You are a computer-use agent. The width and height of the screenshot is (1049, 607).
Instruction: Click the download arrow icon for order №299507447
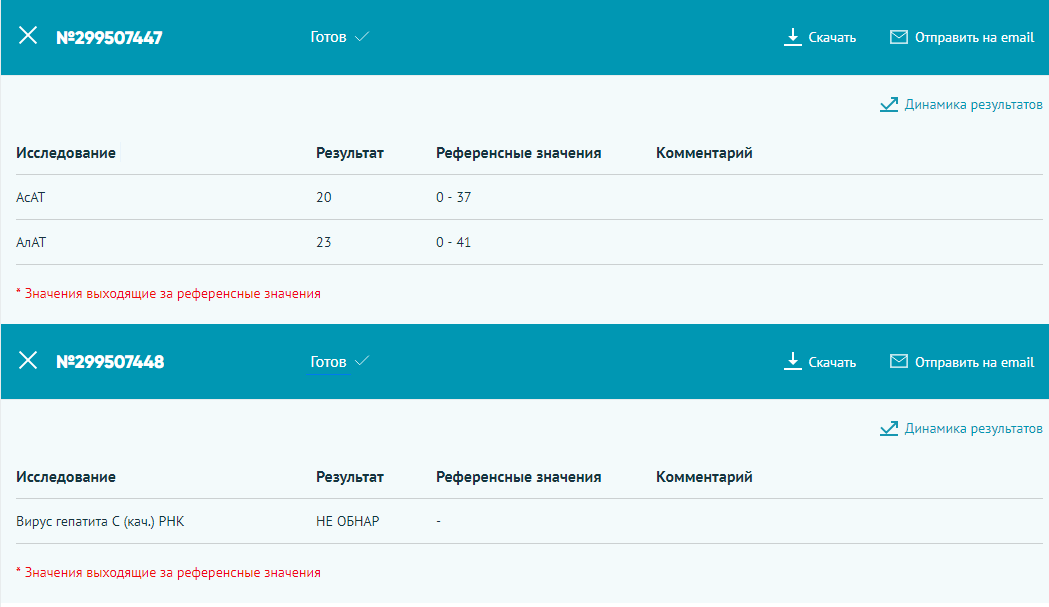tap(793, 37)
